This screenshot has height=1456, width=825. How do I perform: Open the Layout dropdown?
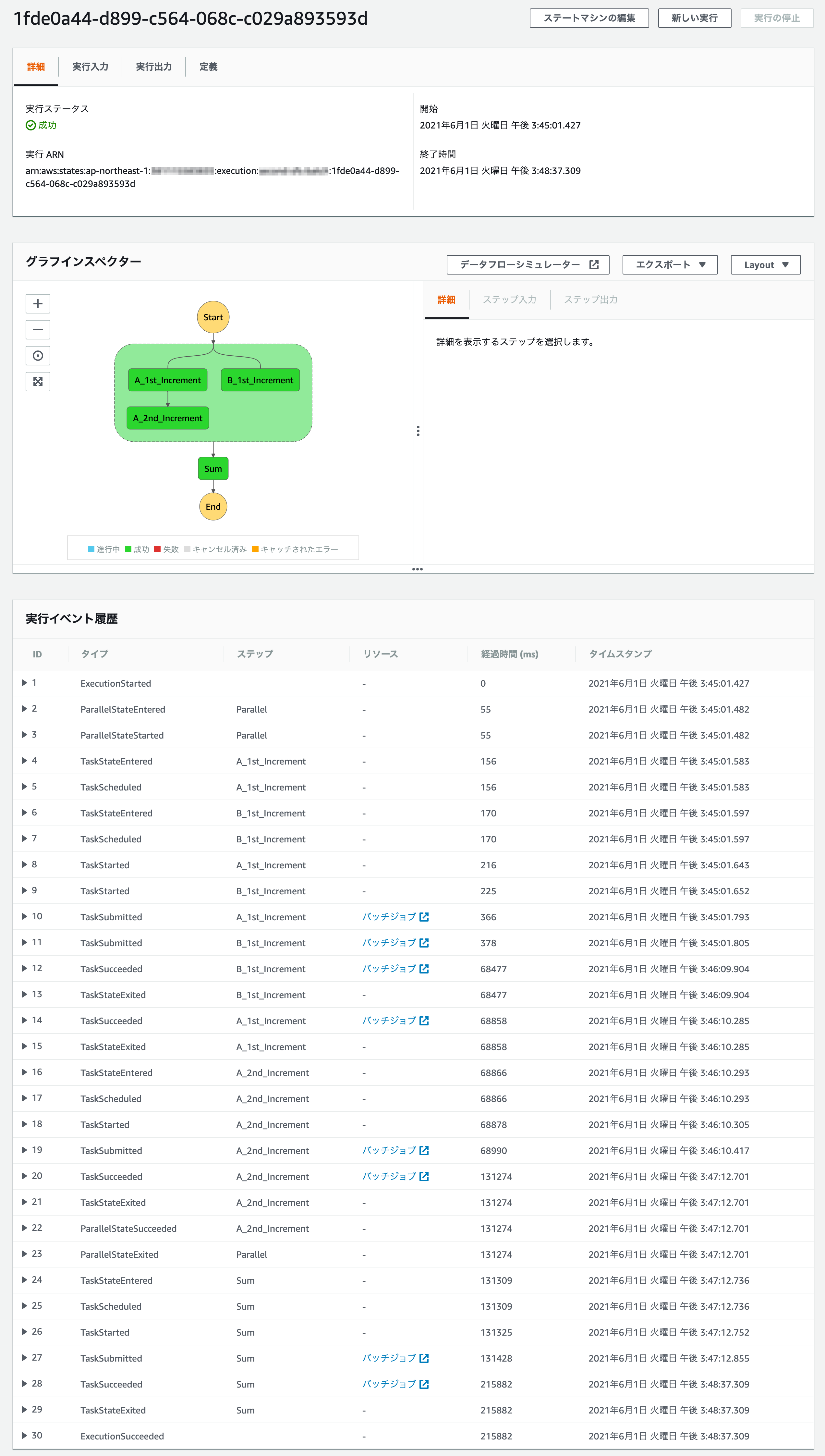(x=766, y=265)
